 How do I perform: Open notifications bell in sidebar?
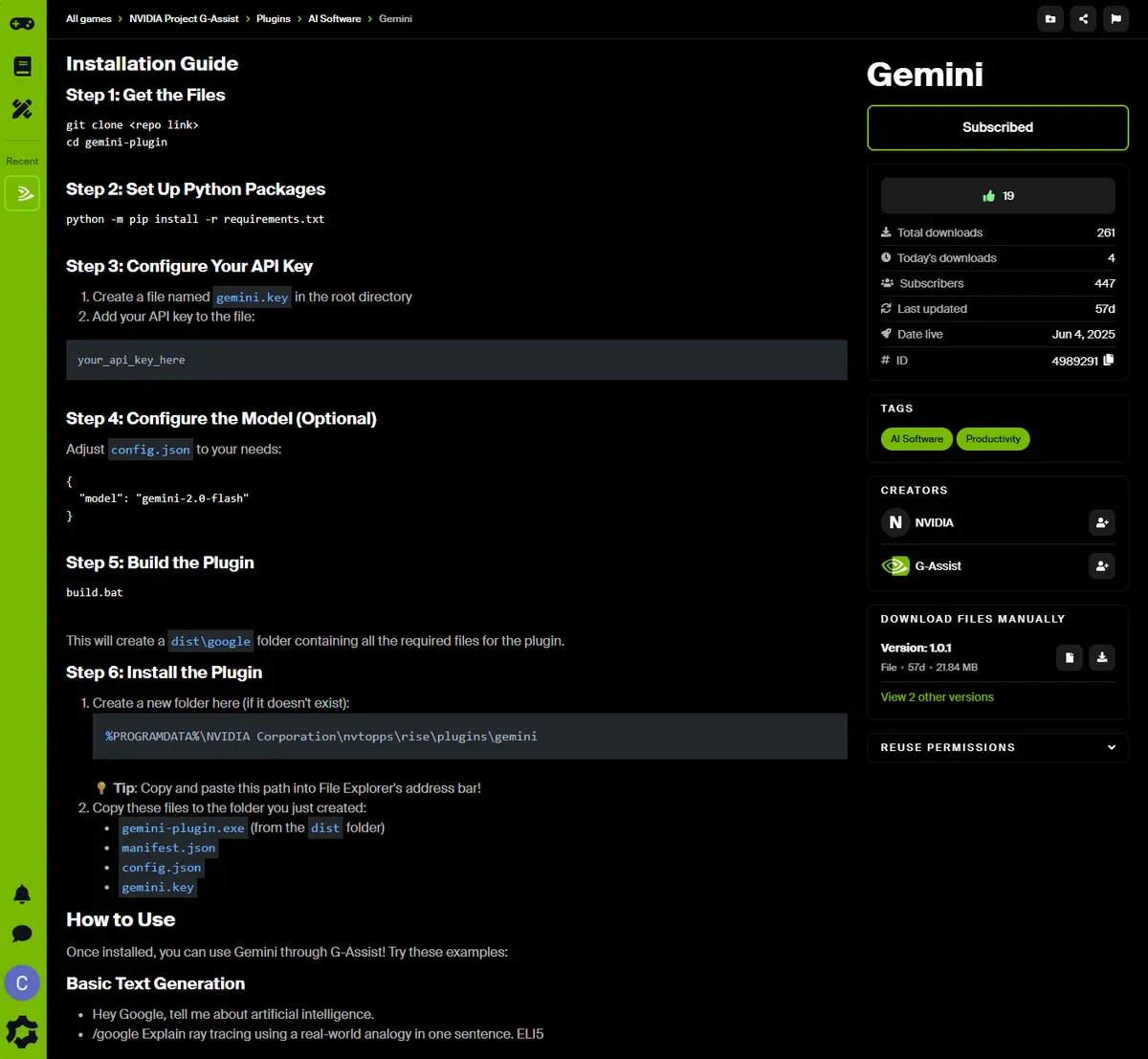(x=22, y=894)
